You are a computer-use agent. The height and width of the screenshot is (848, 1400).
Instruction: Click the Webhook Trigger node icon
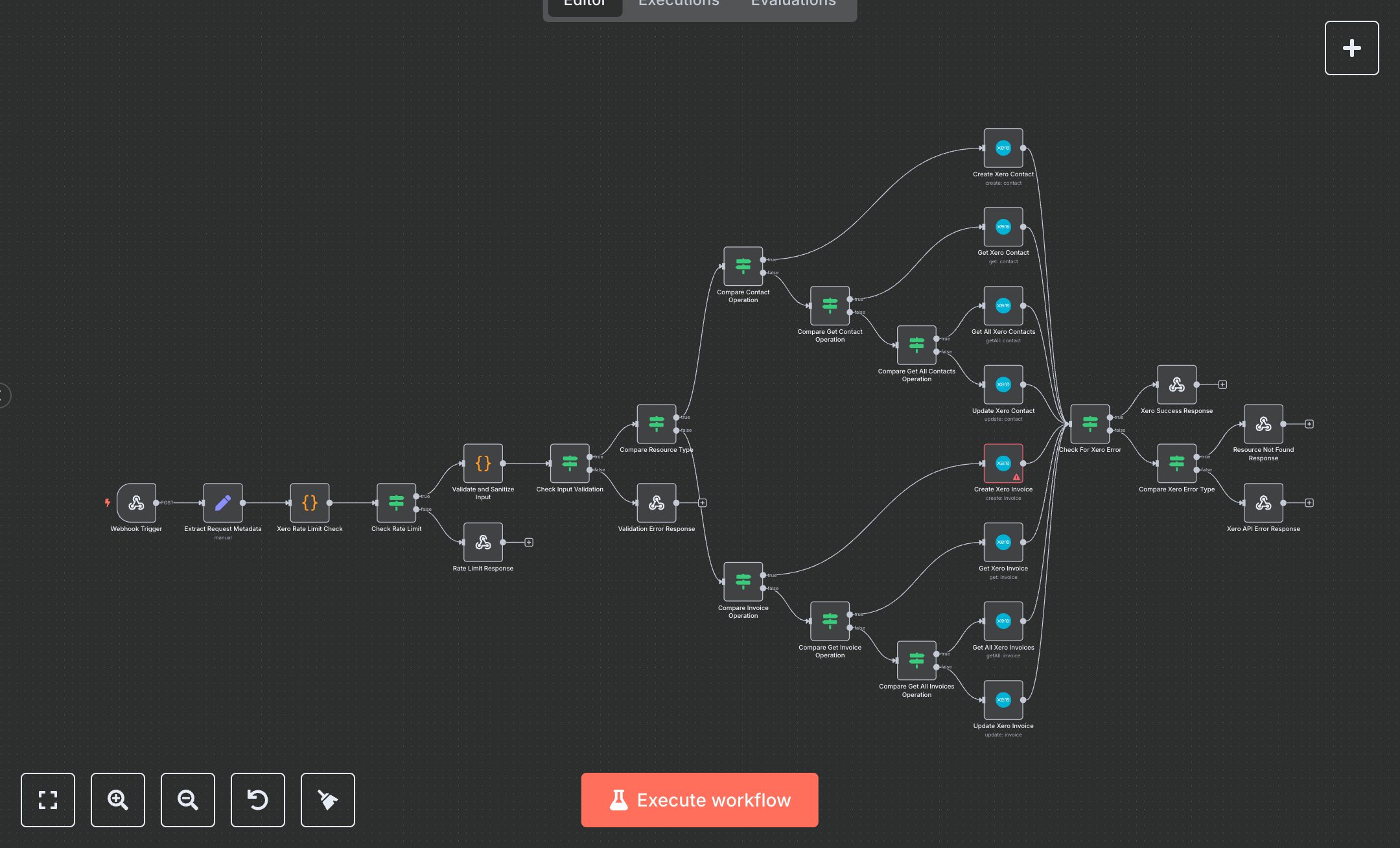point(136,502)
